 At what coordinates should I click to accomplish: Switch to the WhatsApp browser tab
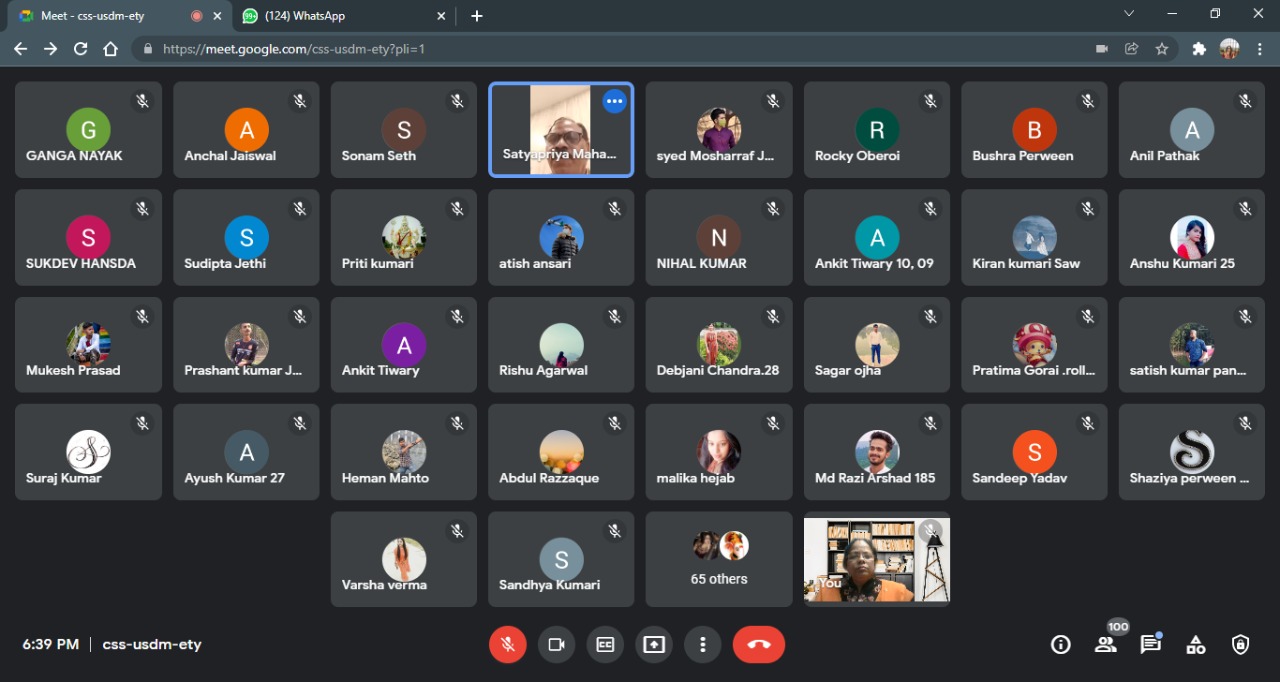345,16
